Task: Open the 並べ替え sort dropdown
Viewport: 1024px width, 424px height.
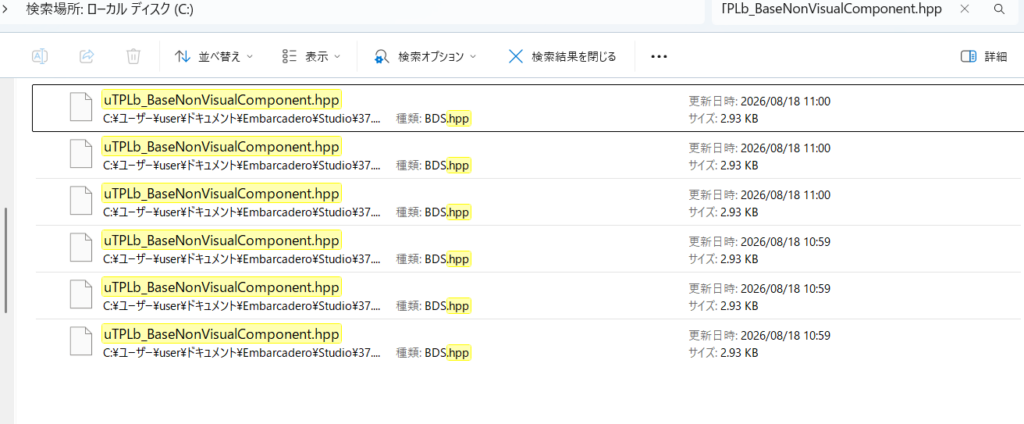Action: [214, 57]
